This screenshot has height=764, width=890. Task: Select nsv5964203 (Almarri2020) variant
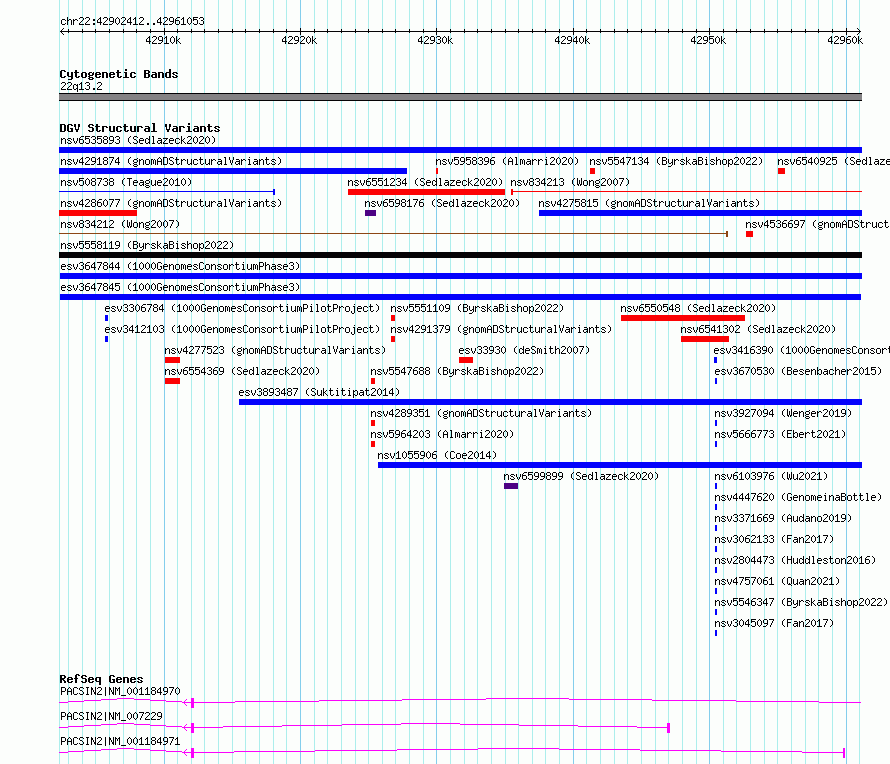[x=442, y=434]
